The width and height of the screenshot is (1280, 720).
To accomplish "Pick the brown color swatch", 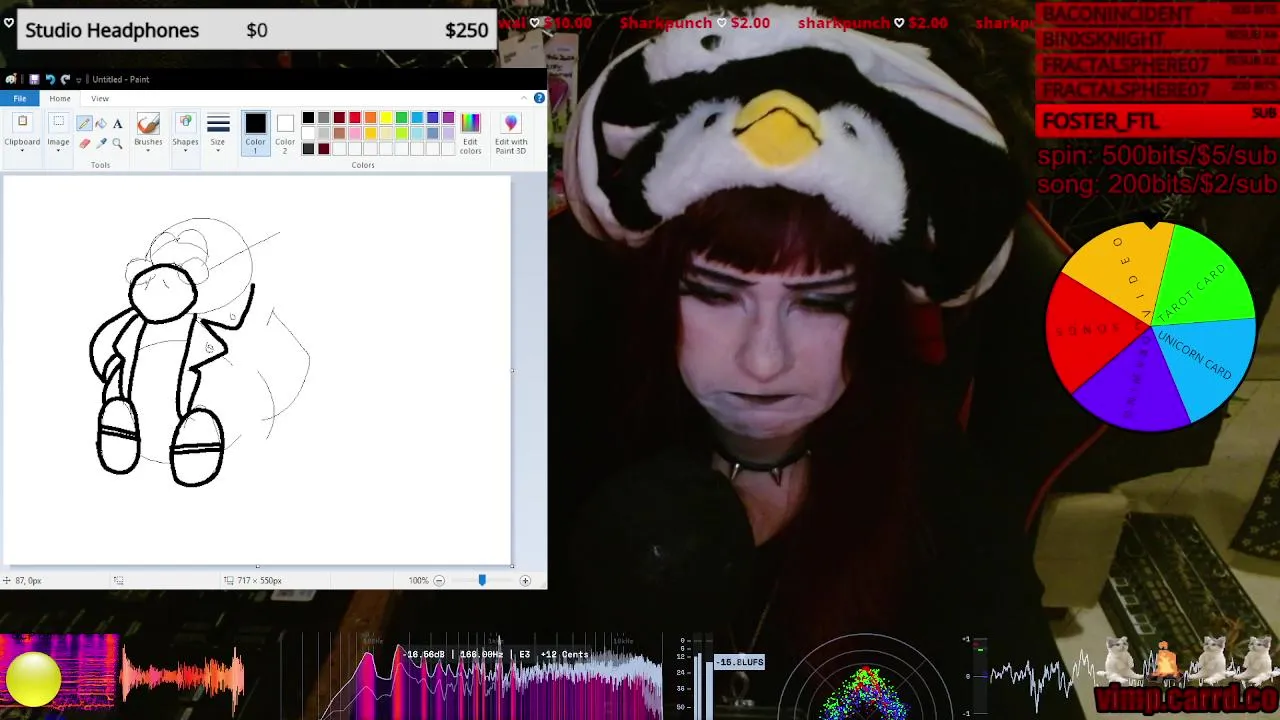I will 339,133.
